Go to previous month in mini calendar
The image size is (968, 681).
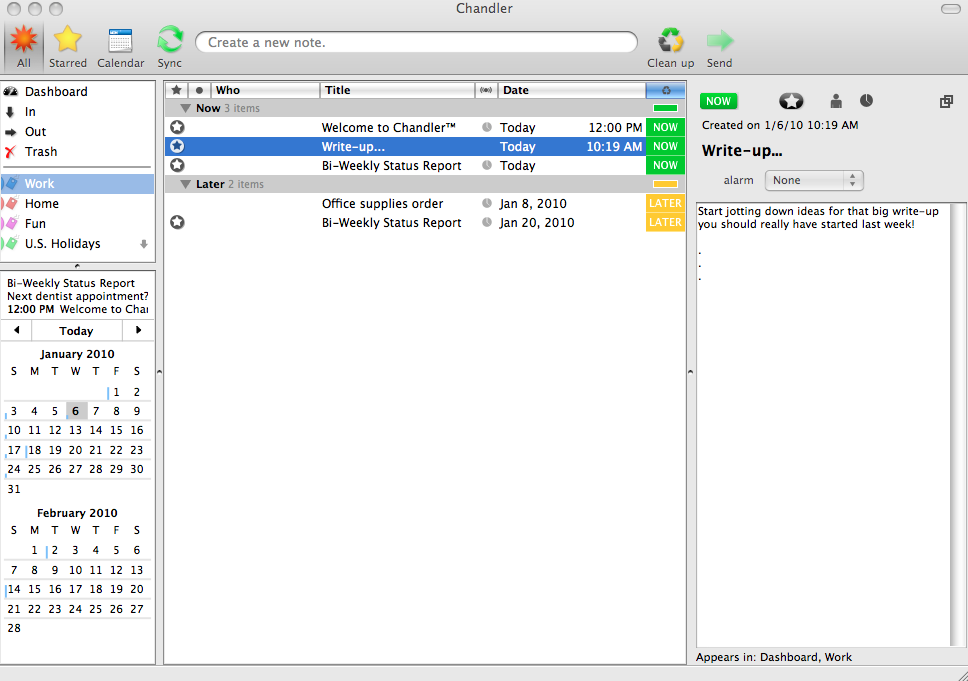click(17, 330)
